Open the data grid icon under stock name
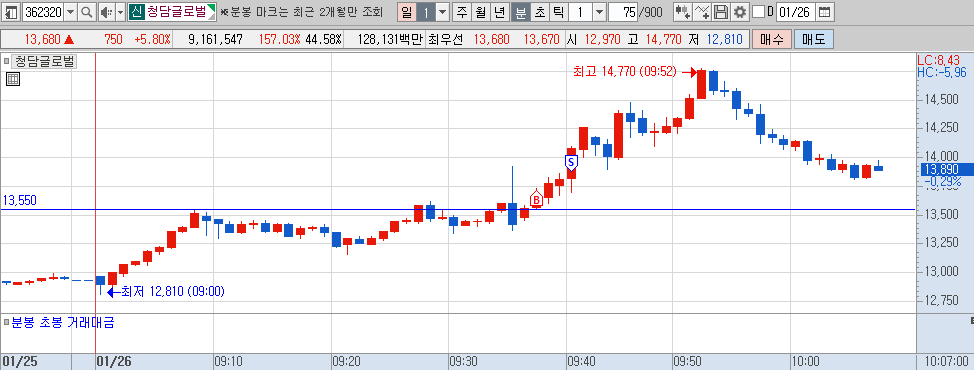 [x=13, y=79]
